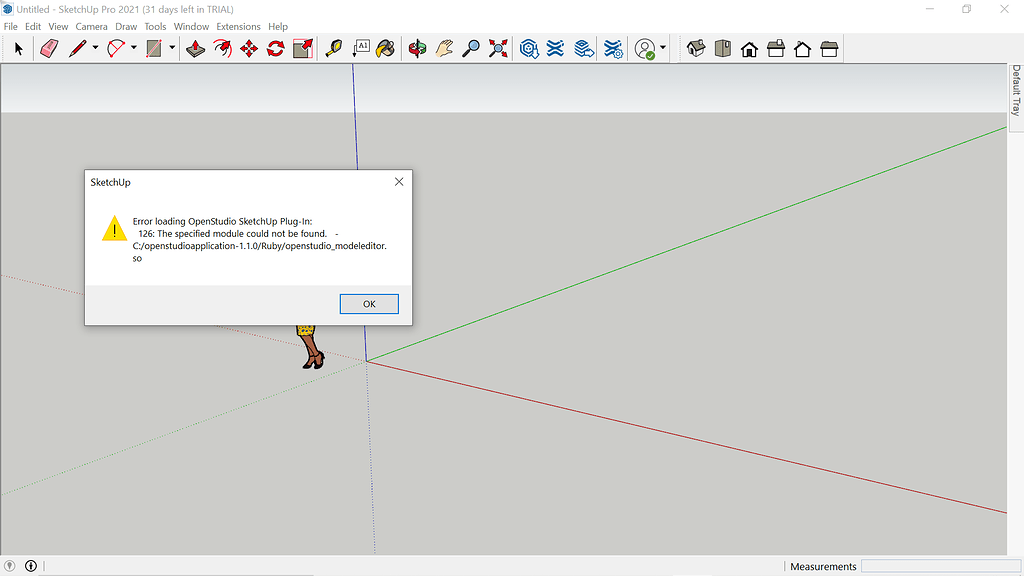Viewport: 1024px width, 576px height.
Task: Open the Extensions menu
Action: (237, 26)
